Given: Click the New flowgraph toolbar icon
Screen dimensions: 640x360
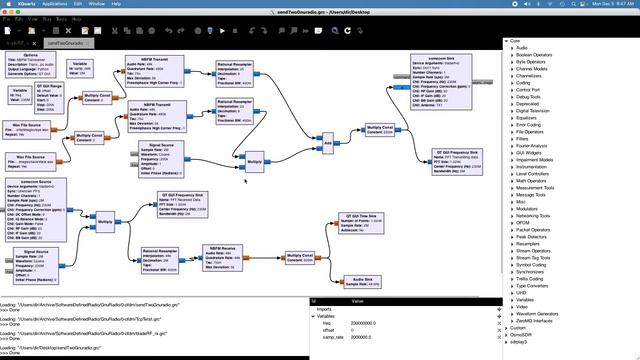Looking at the screenshot, I should coord(8,31).
